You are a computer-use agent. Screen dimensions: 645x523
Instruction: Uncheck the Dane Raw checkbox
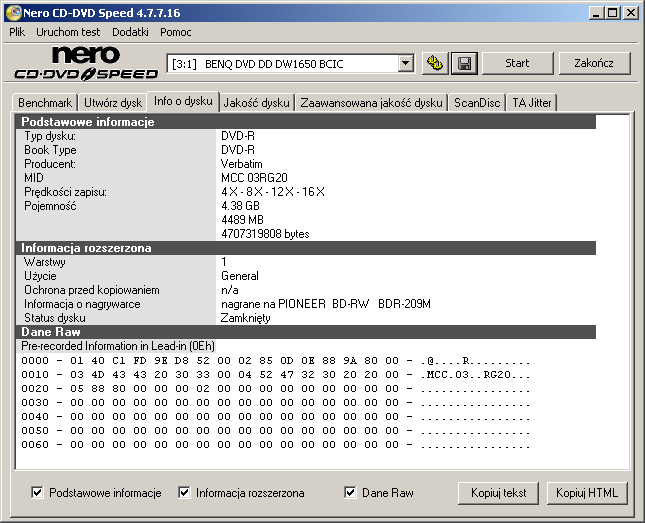click(x=350, y=492)
